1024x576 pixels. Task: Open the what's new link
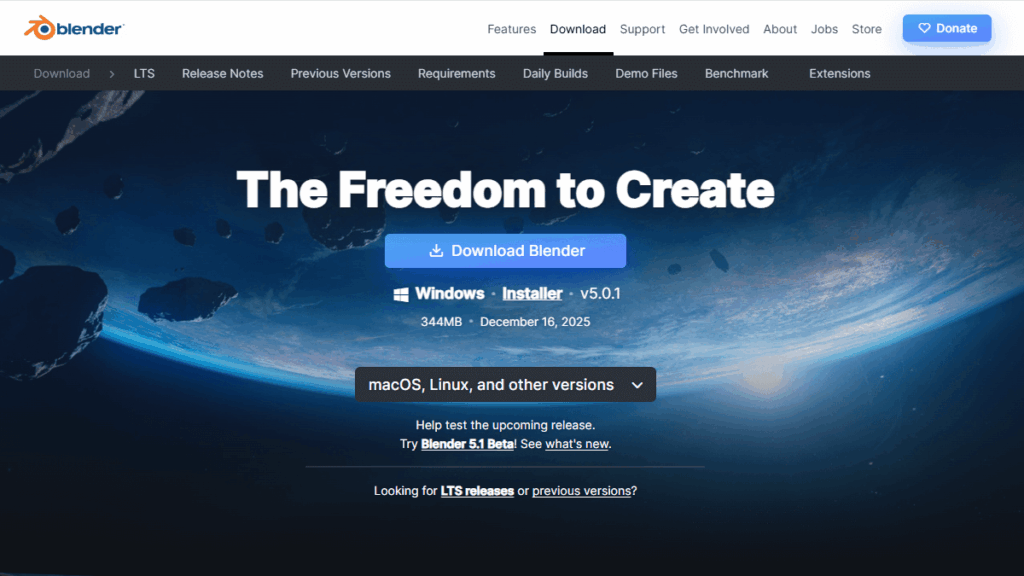pyautogui.click(x=577, y=444)
